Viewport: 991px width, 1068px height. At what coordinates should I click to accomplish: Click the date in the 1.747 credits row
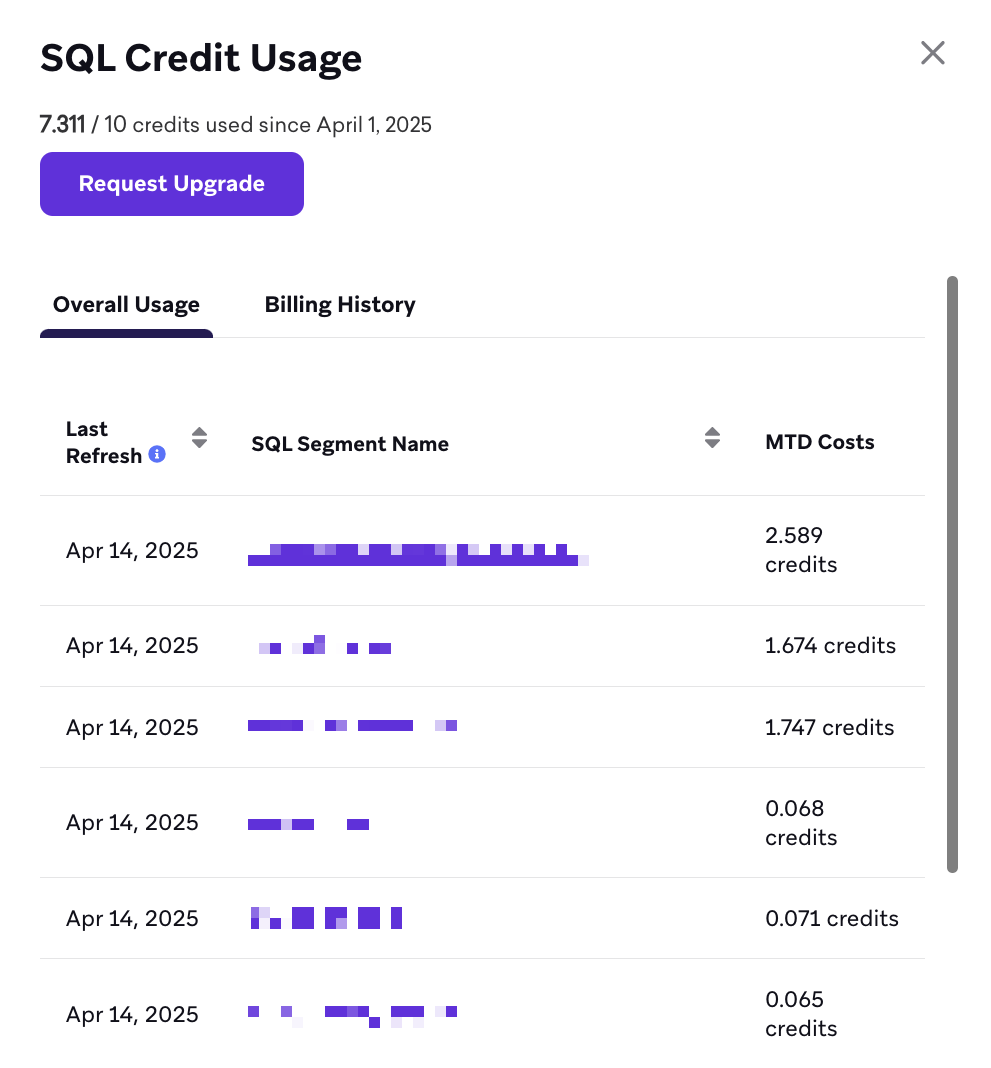coord(132,727)
